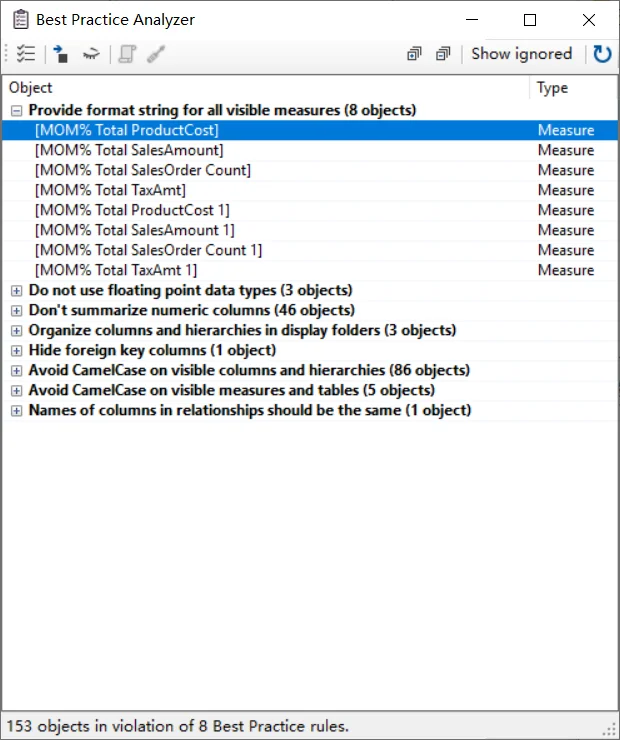Open the manage rules checklist icon

coord(25,54)
